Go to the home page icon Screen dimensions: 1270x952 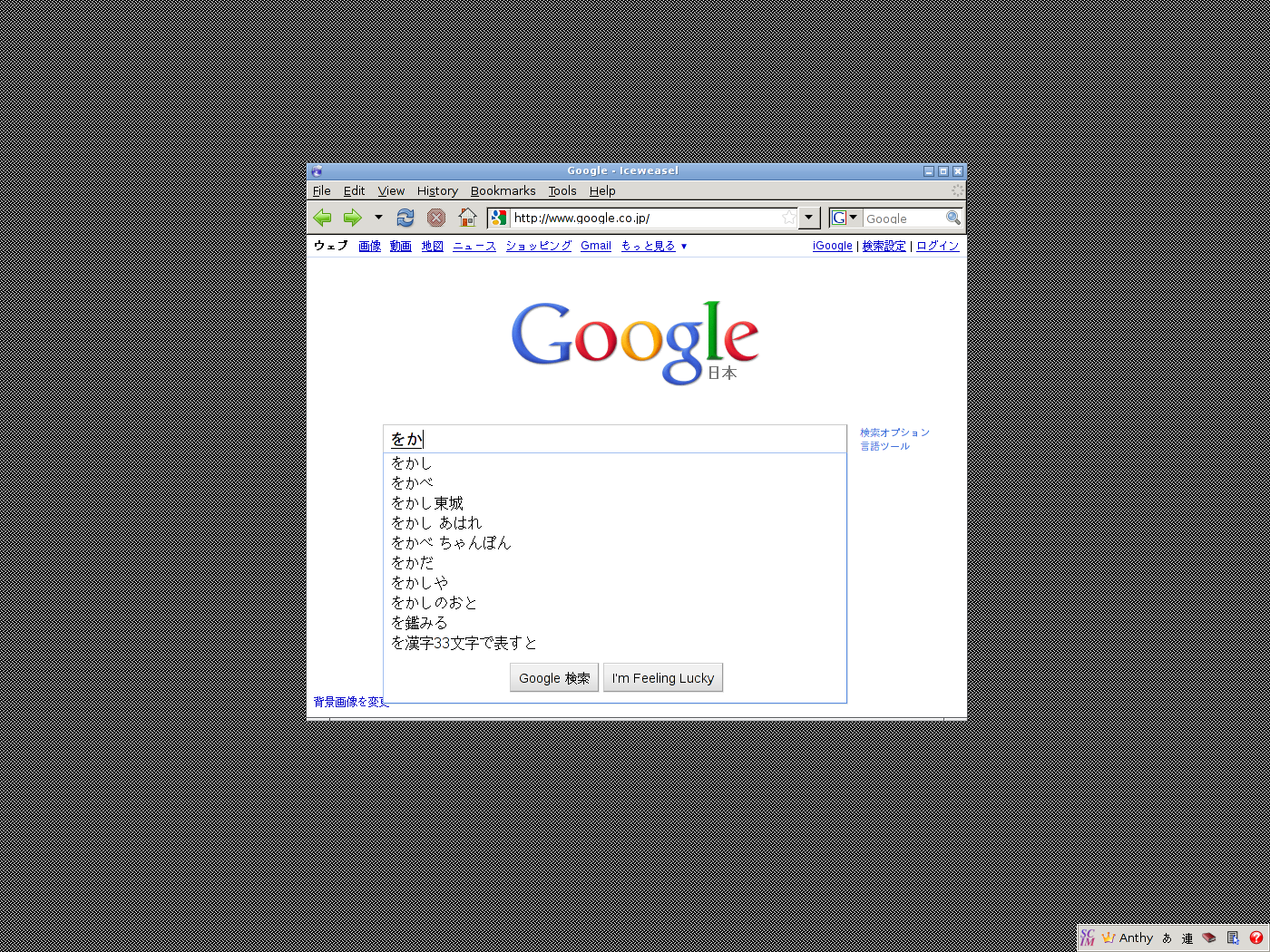pos(467,218)
